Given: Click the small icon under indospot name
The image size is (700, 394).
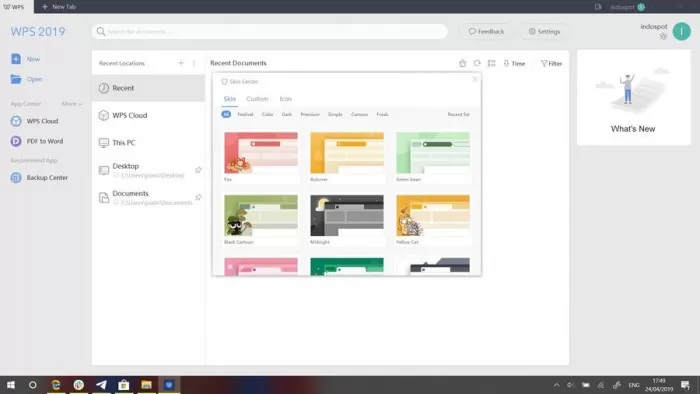Looking at the screenshot, I should click(x=663, y=36).
